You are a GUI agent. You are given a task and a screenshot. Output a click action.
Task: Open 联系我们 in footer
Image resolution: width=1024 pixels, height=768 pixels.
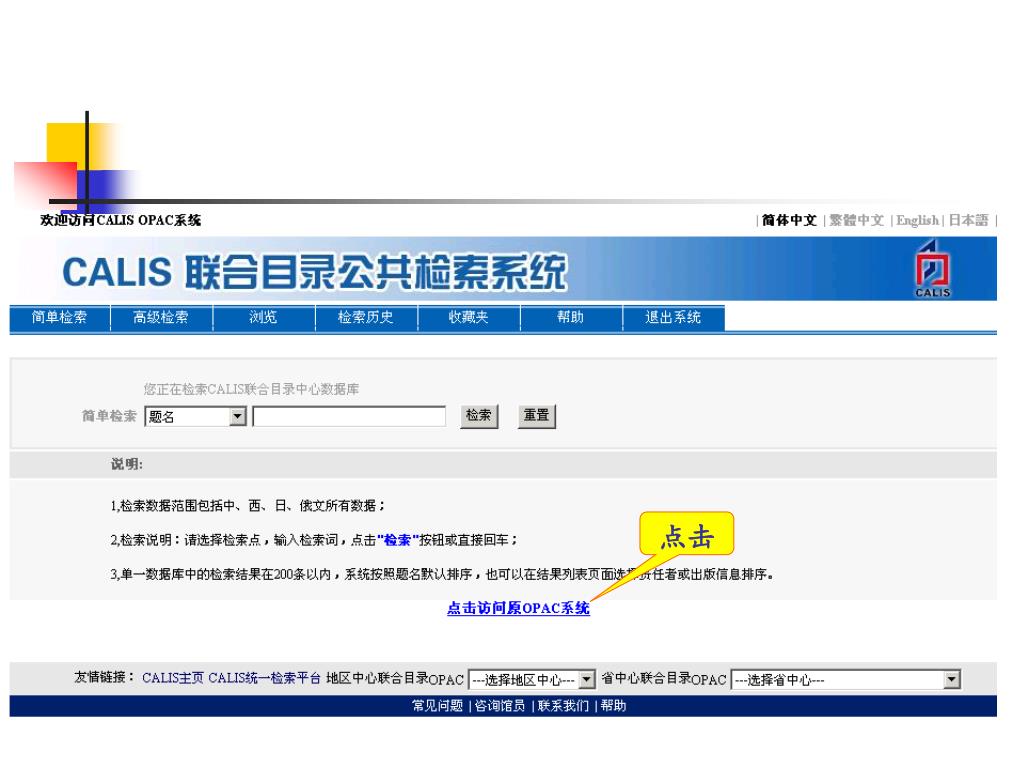[563, 706]
